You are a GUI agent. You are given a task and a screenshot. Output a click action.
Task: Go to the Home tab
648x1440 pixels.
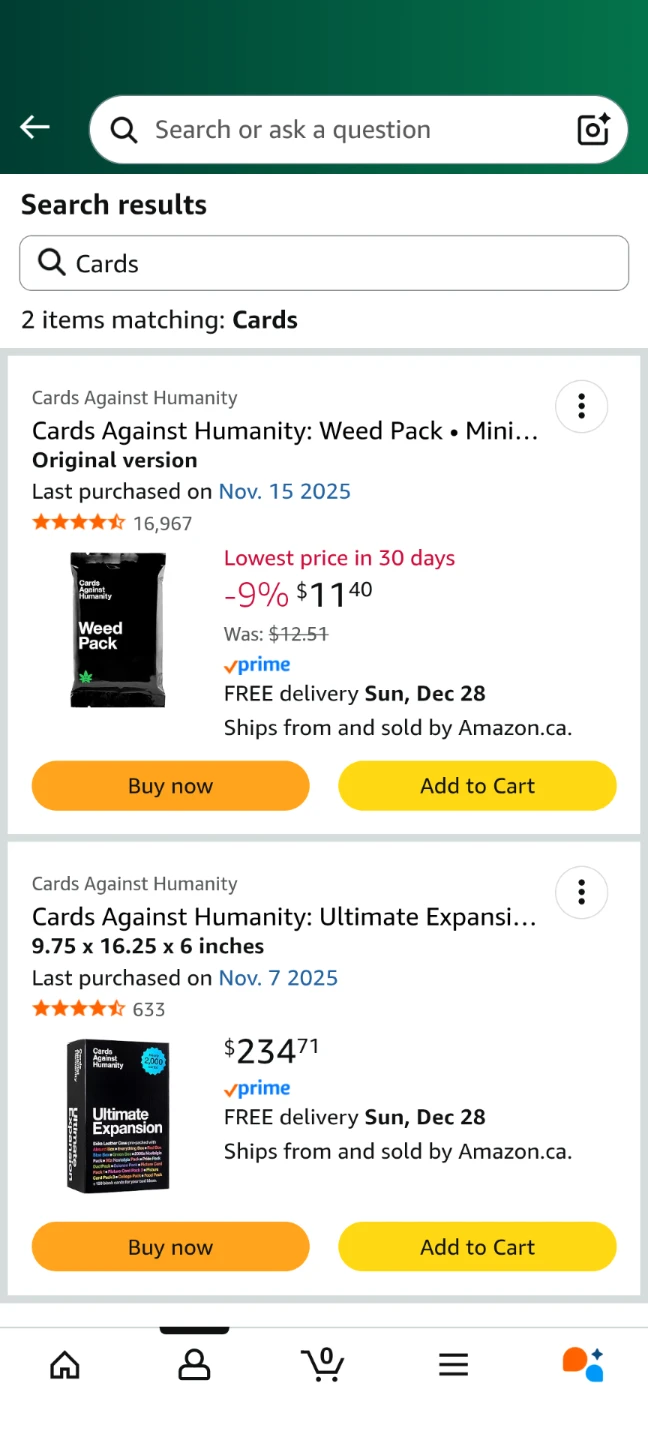[65, 1364]
